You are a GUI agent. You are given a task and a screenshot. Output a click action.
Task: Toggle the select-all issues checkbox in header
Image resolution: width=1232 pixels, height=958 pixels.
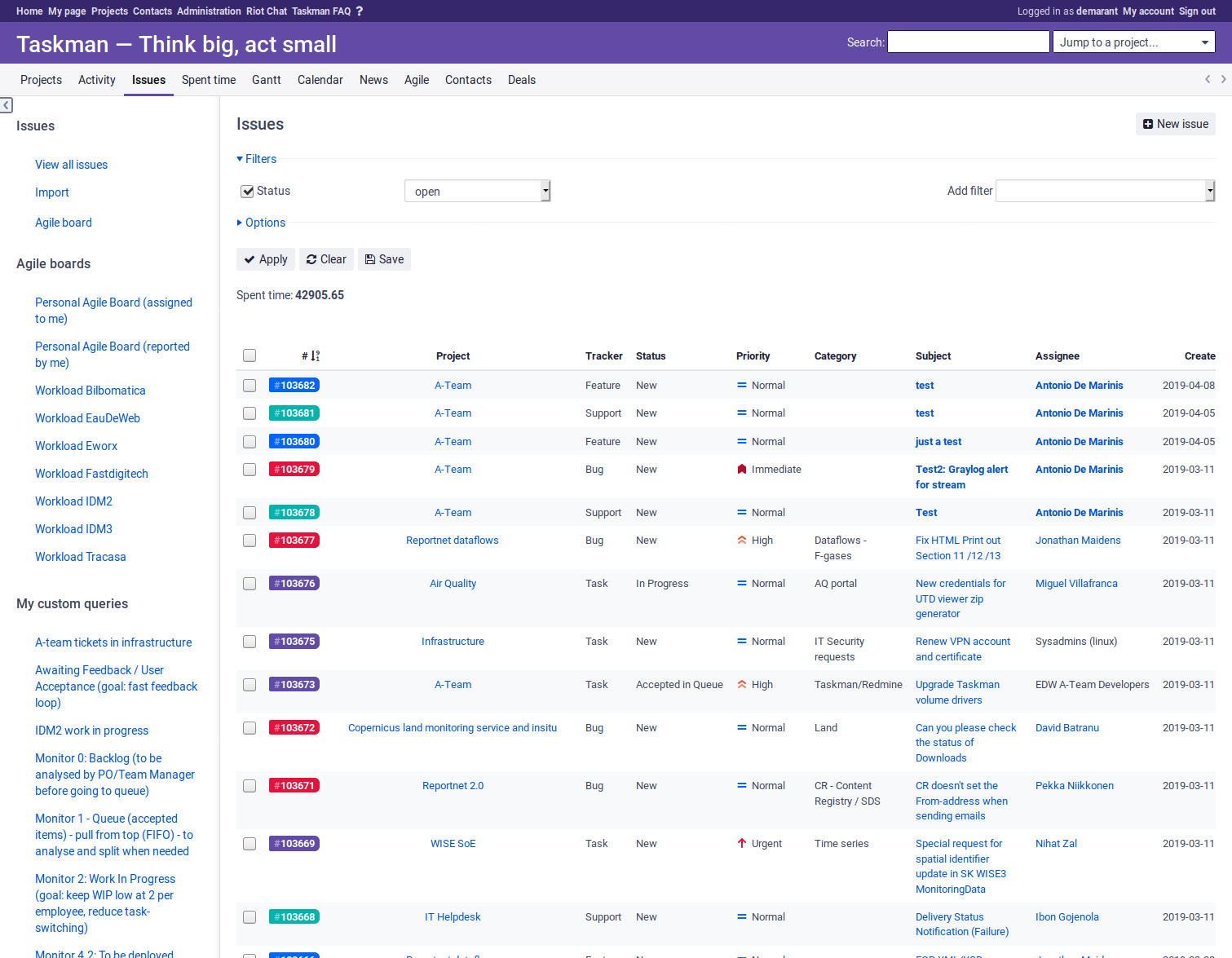click(x=249, y=355)
